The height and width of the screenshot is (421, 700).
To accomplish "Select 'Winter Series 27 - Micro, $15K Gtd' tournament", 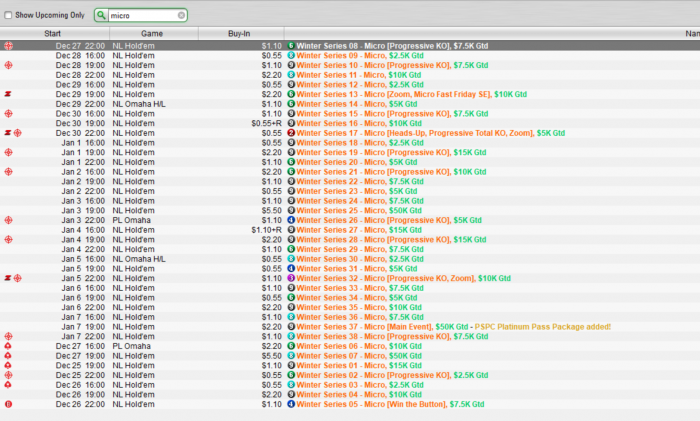I will (x=358, y=230).
